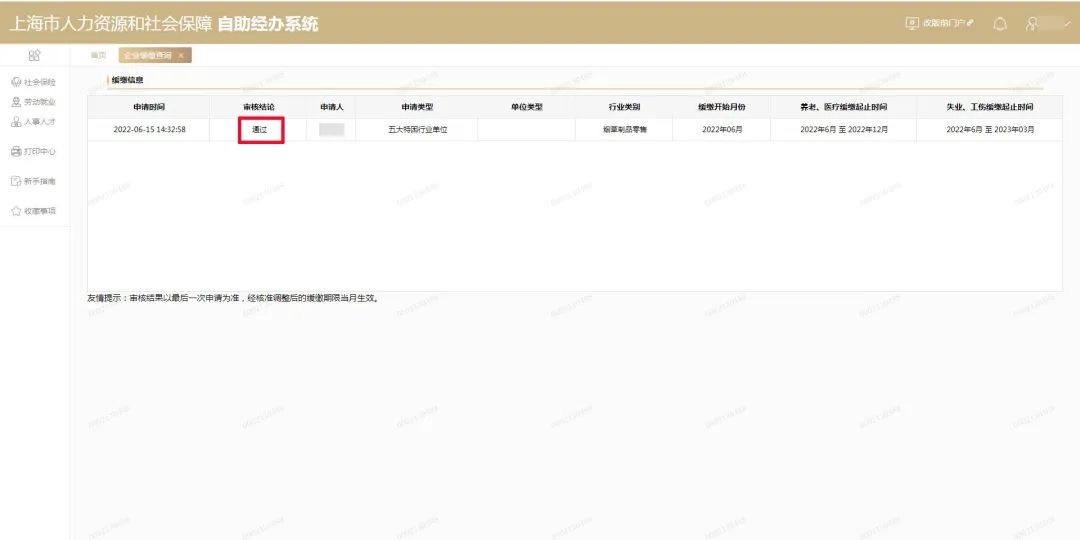Click the grid menu icon atop the sidebar
Screen dimensions: 1080x540
pyautogui.click(x=34, y=55)
